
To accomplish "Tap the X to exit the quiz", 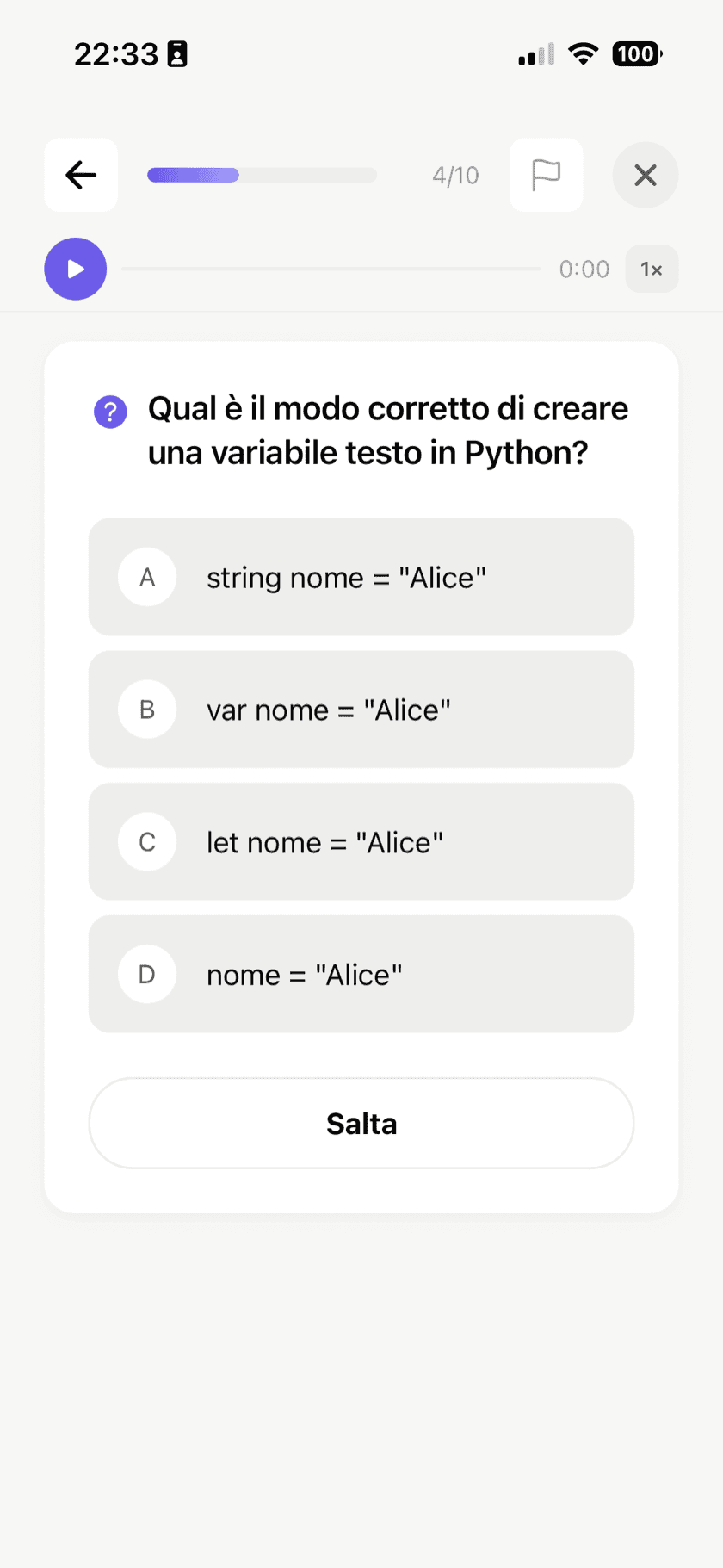I will pyautogui.click(x=646, y=175).
